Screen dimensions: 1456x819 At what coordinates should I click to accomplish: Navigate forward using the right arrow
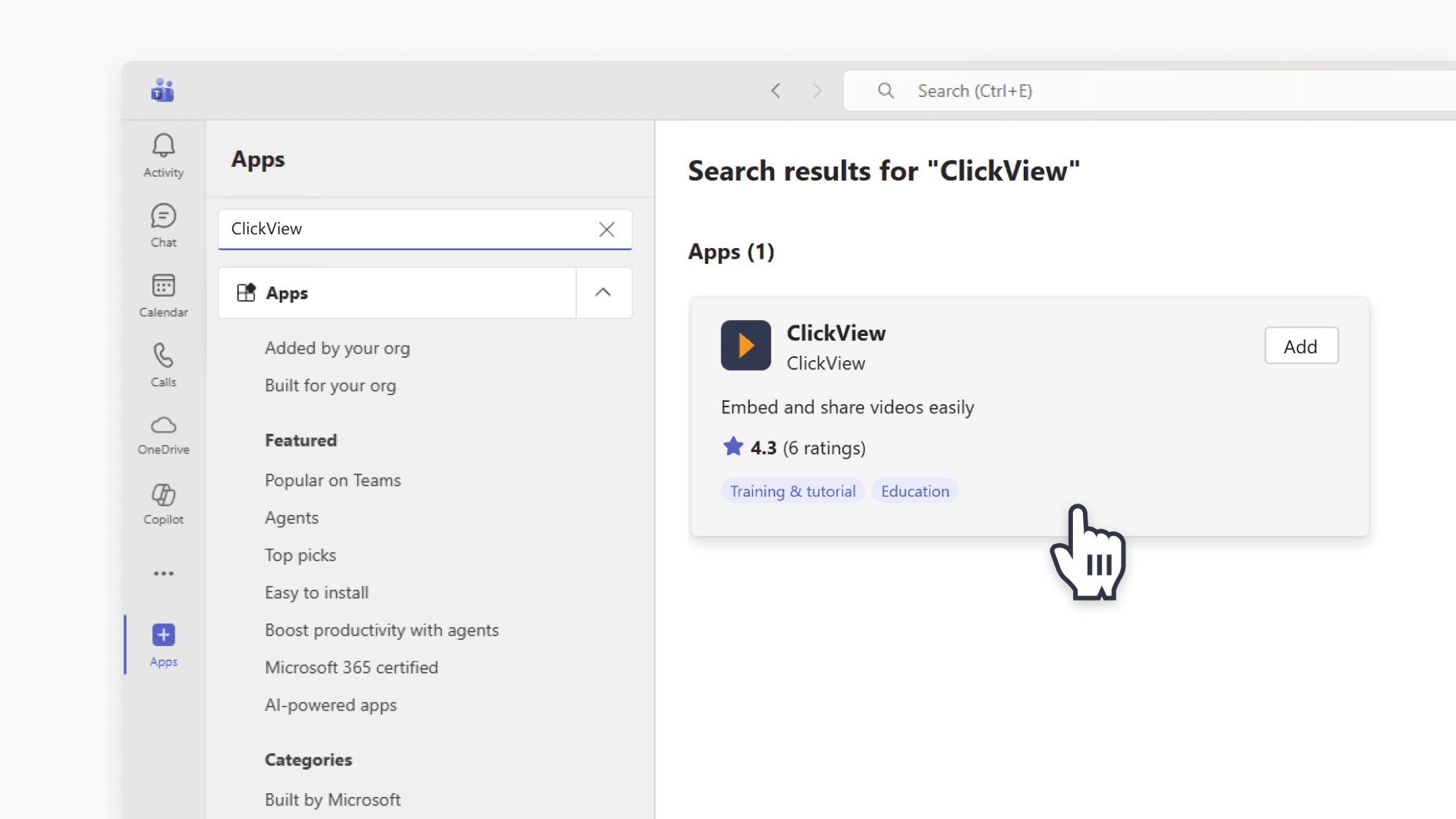(817, 90)
